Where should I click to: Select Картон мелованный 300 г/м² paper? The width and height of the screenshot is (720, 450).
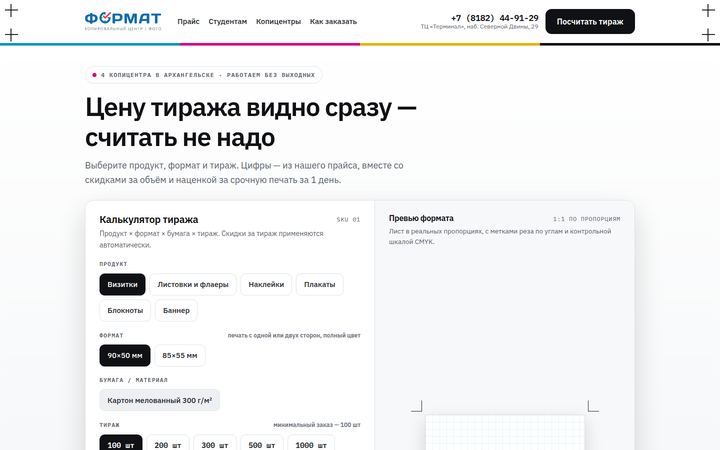(x=159, y=400)
